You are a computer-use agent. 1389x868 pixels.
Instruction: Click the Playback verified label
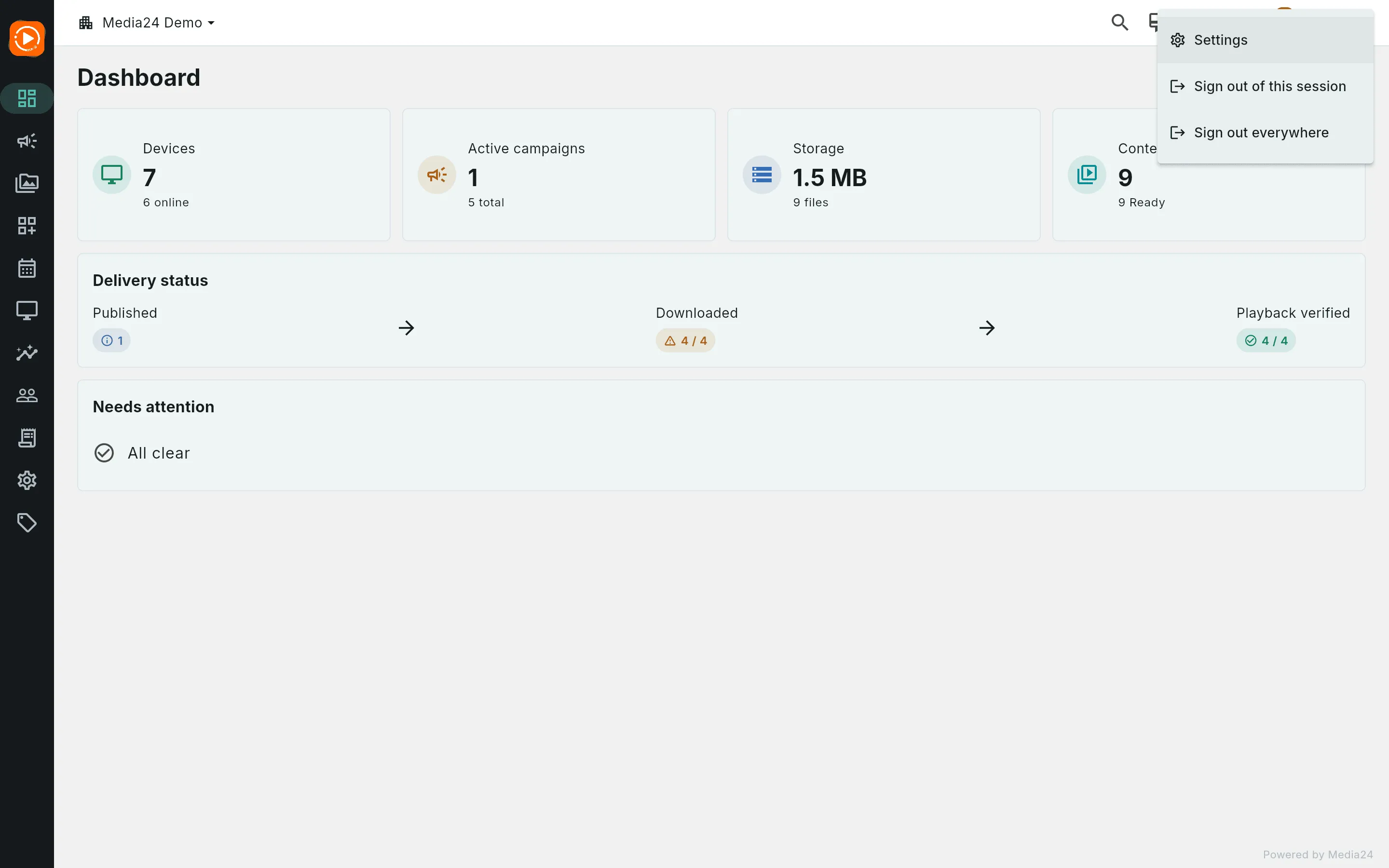[1293, 313]
